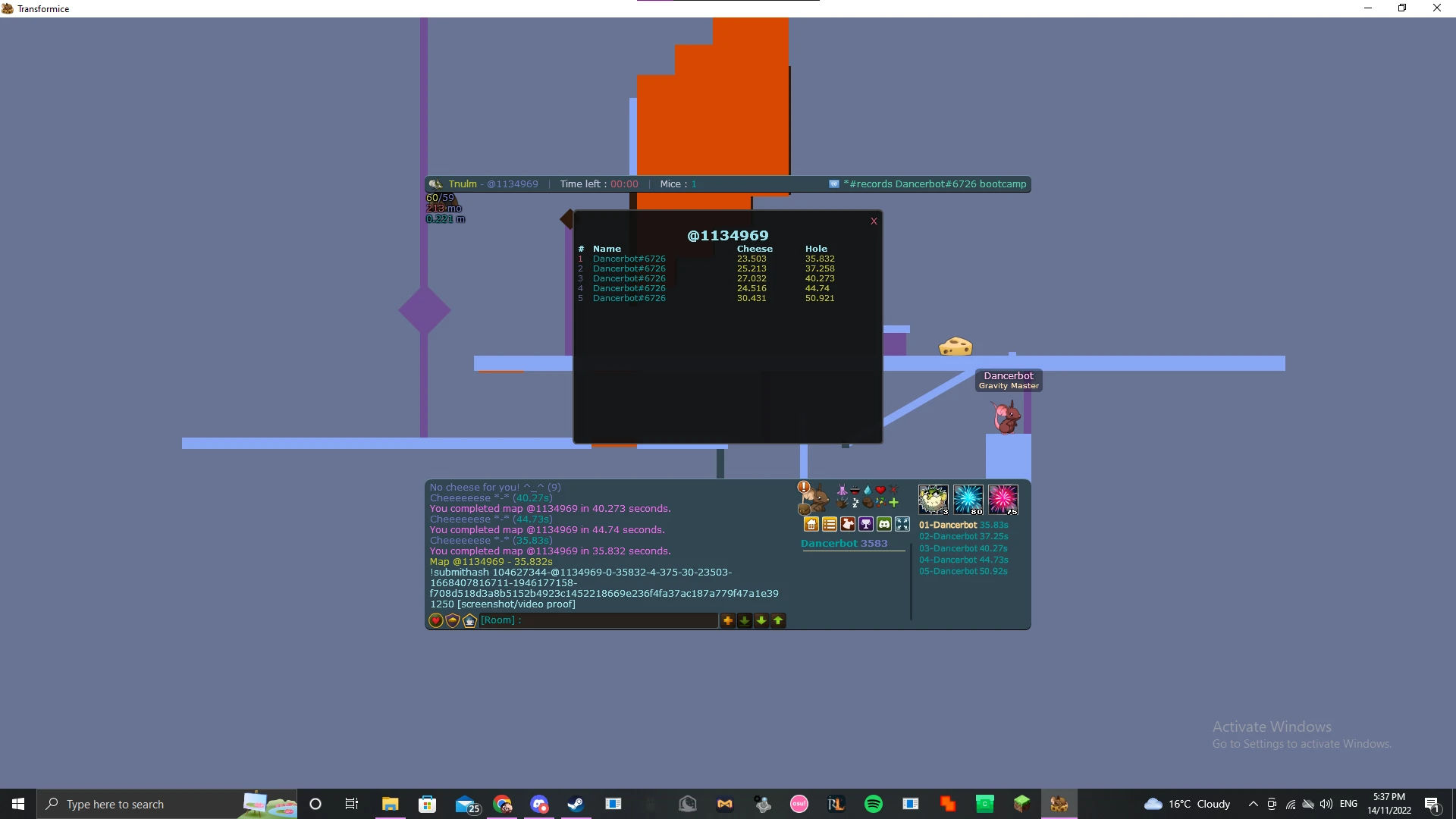Click the Time left 00:00 counter

click(599, 184)
